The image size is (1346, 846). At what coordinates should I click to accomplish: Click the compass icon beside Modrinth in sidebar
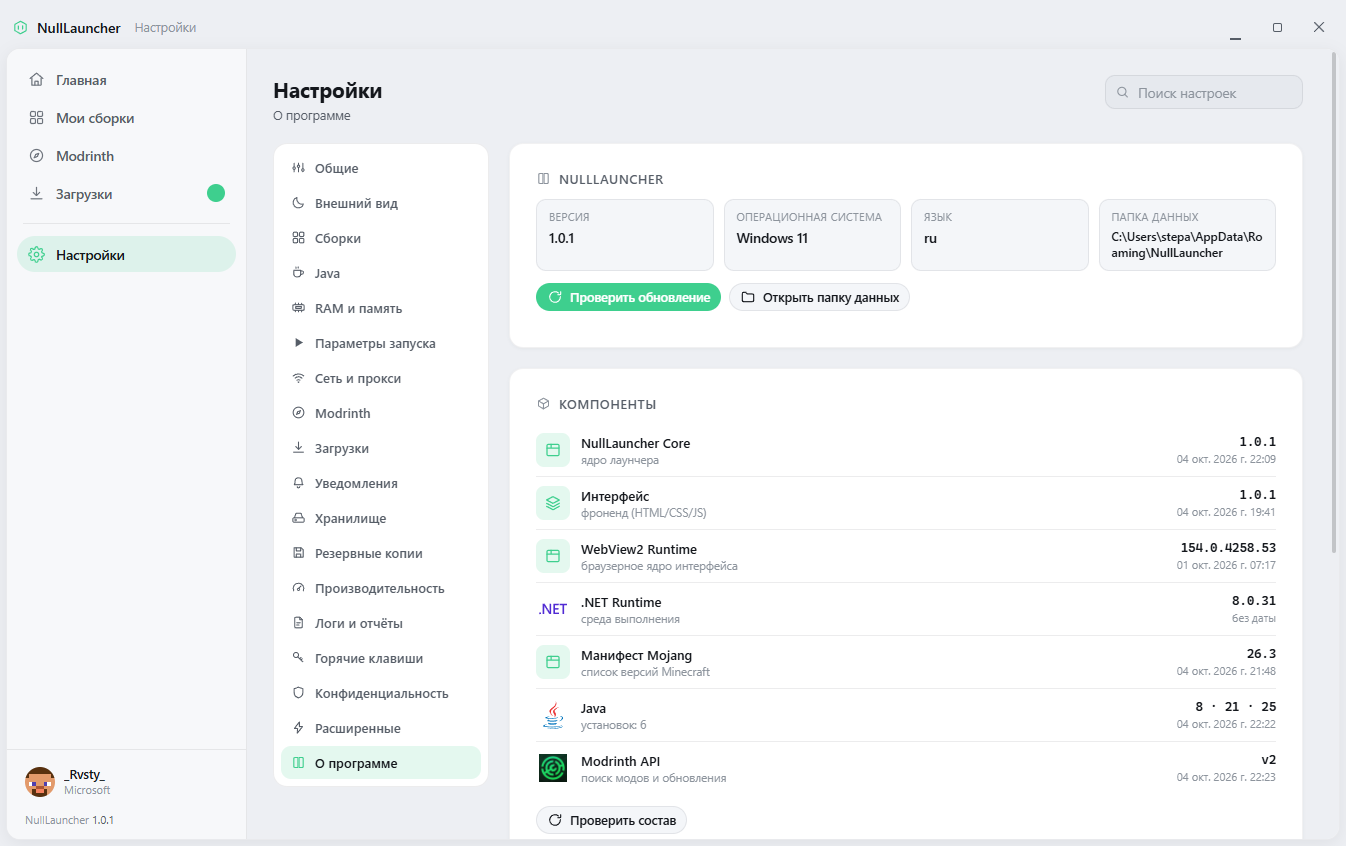(37, 156)
